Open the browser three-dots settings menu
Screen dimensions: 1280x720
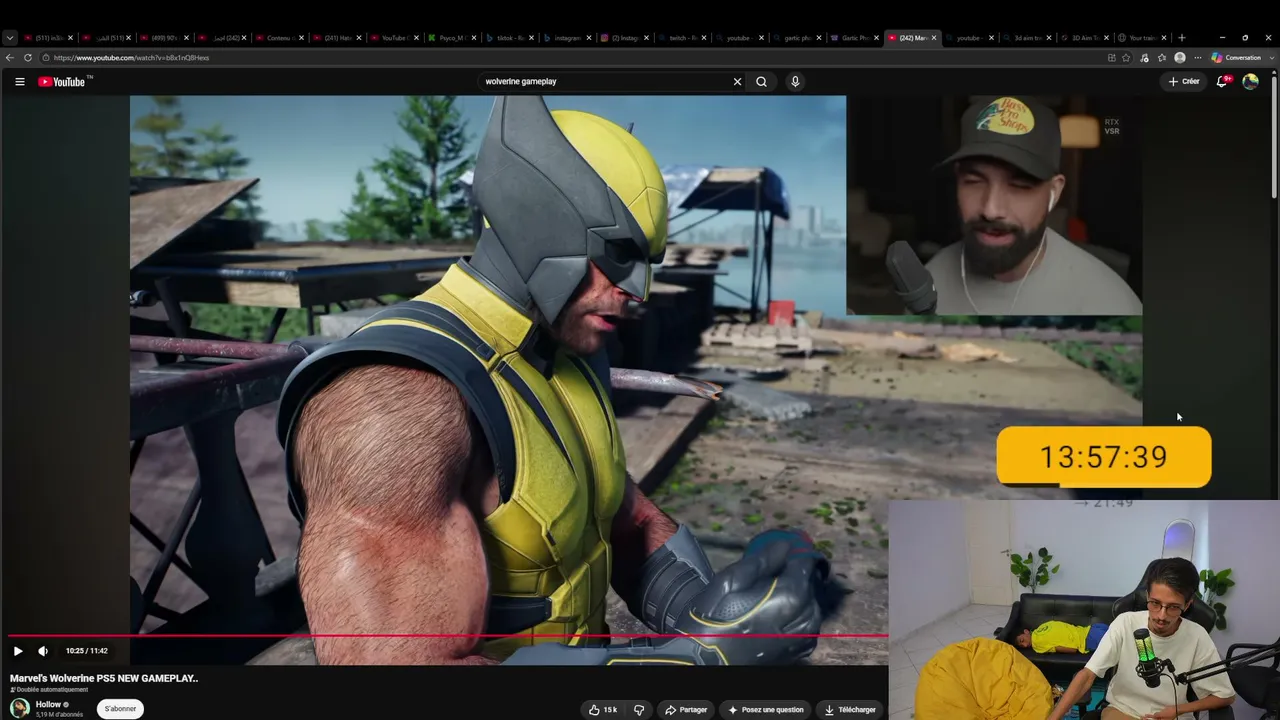pyautogui.click(x=1198, y=58)
